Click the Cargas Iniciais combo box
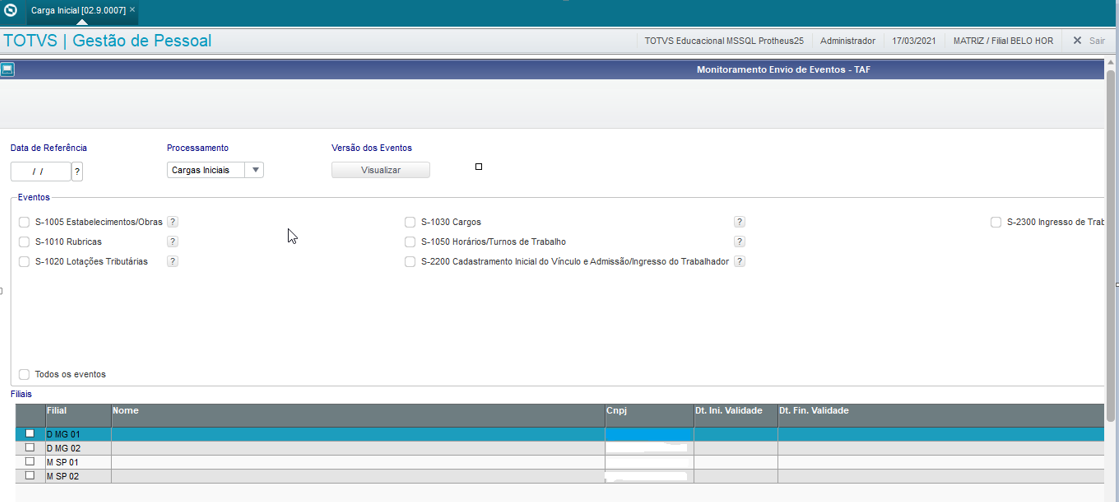The image size is (1119, 502). tap(216, 171)
